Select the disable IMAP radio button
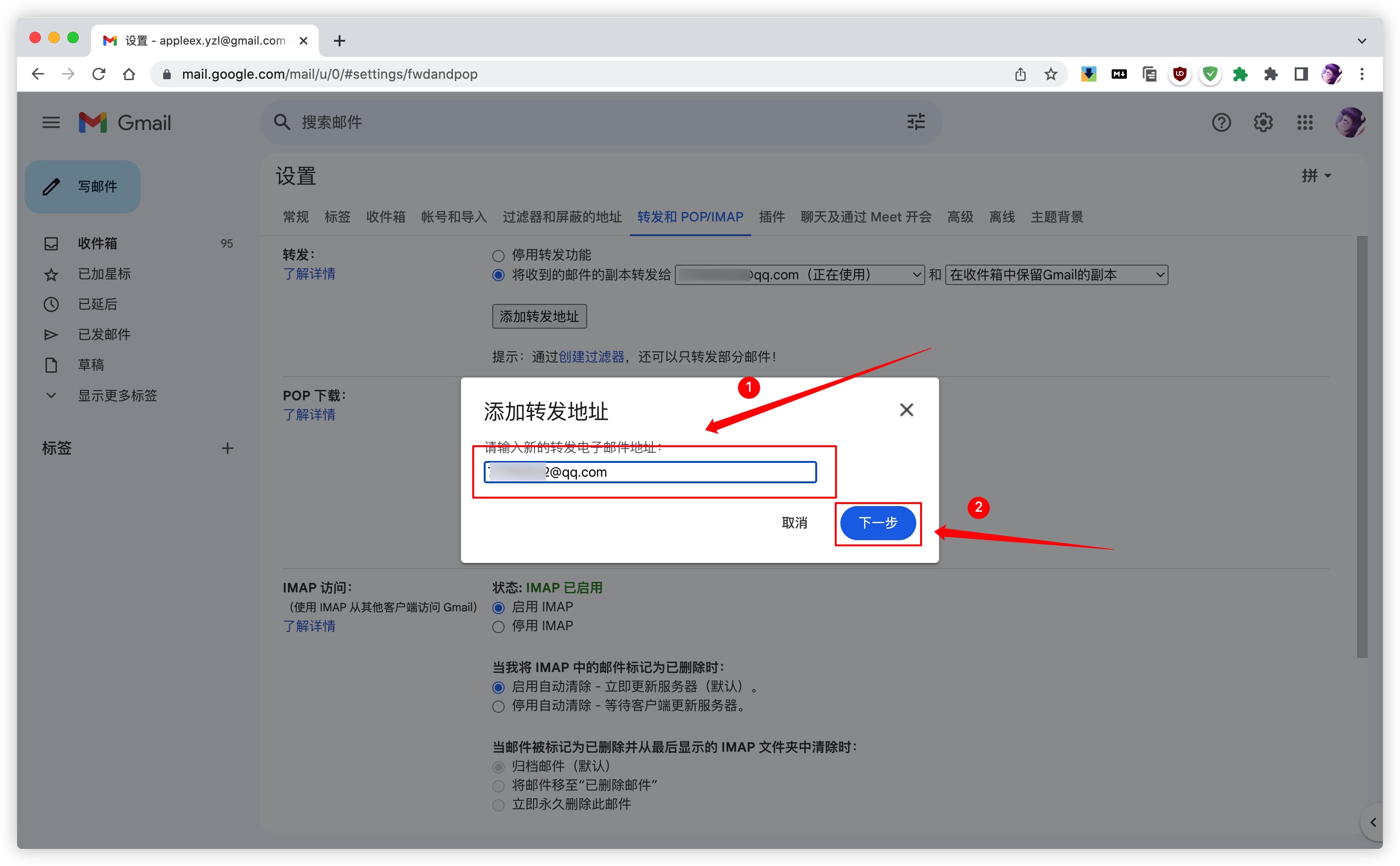The height and width of the screenshot is (866, 1400). coord(498,626)
